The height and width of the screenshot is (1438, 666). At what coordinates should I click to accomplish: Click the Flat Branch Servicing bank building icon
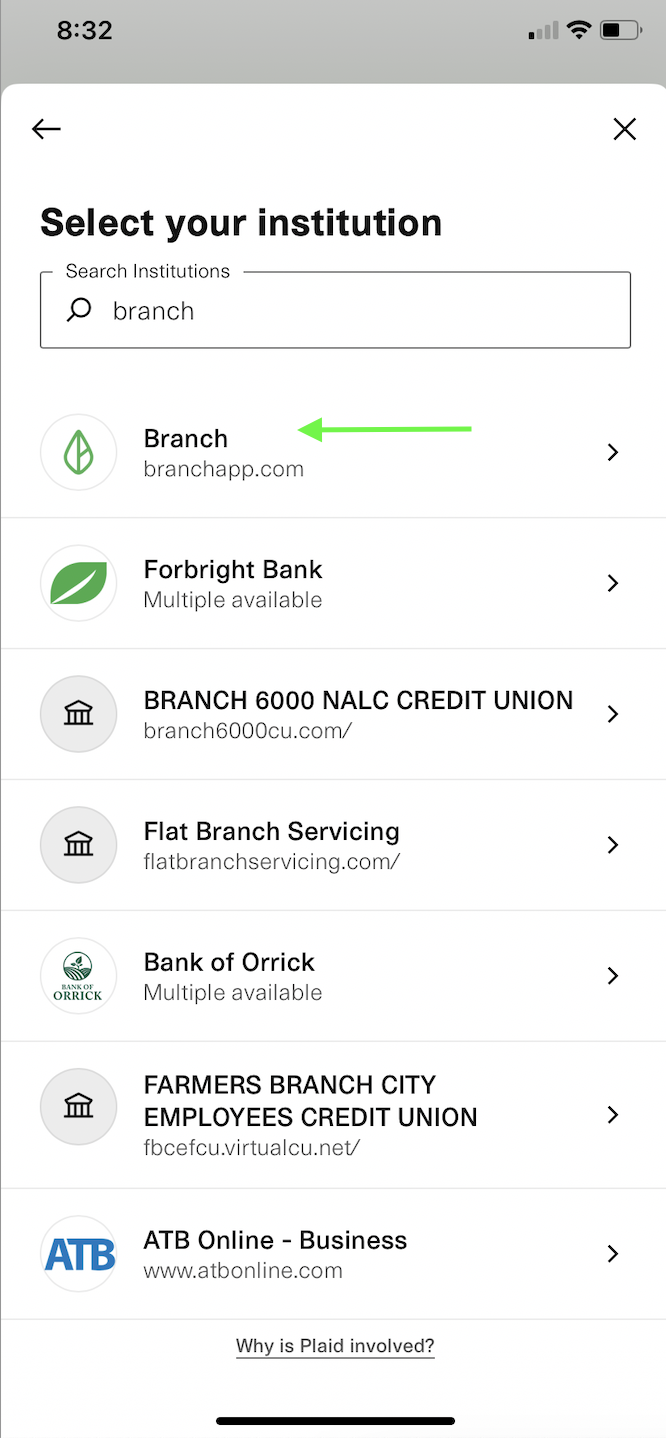[78, 845]
